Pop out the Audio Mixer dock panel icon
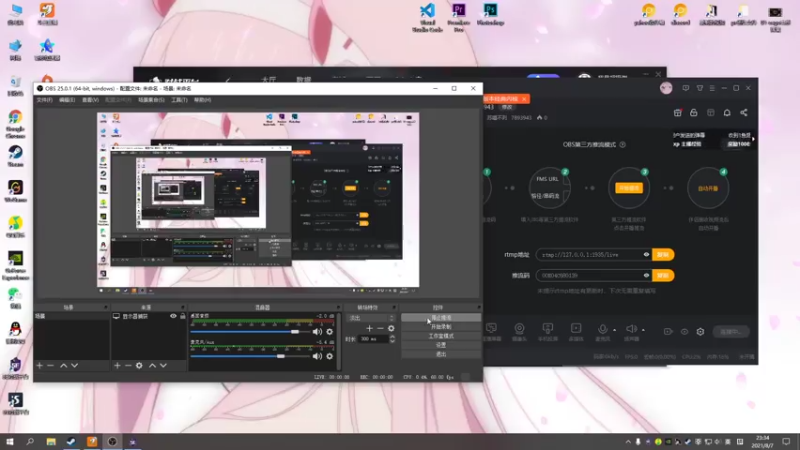Screen dimensions: 800x450 (x=338, y=307)
